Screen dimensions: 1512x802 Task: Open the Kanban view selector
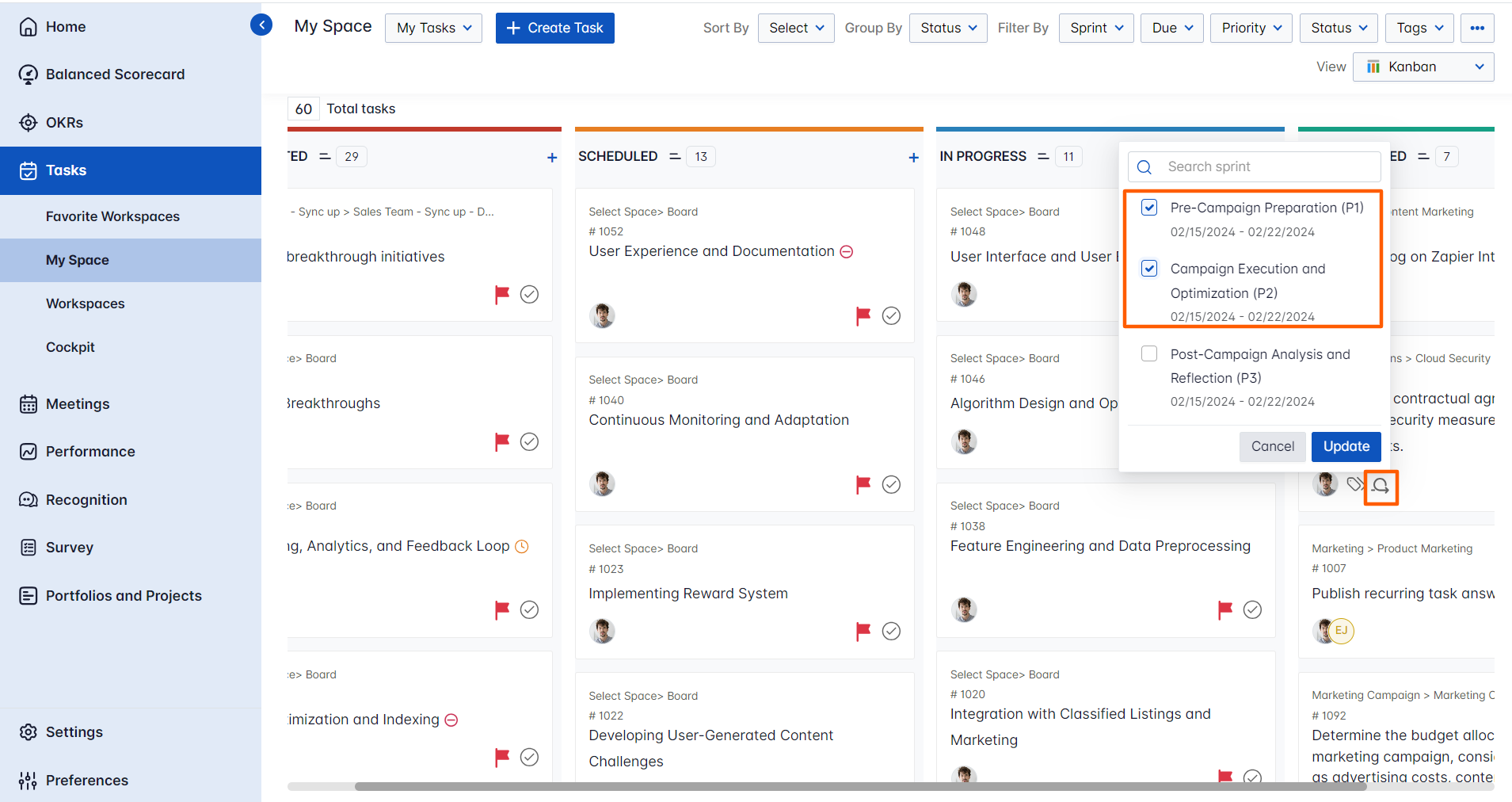coord(1423,67)
